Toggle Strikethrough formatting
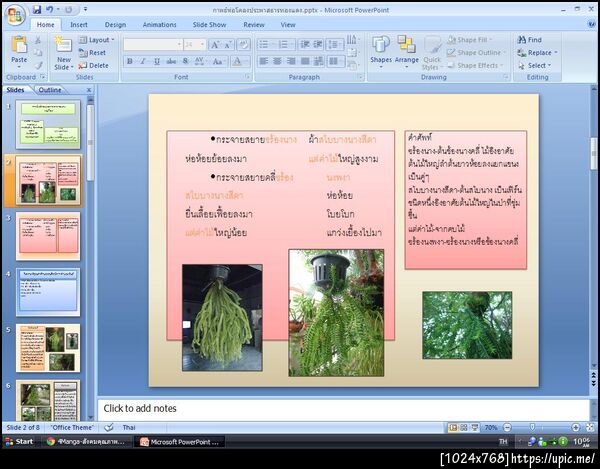 point(171,61)
